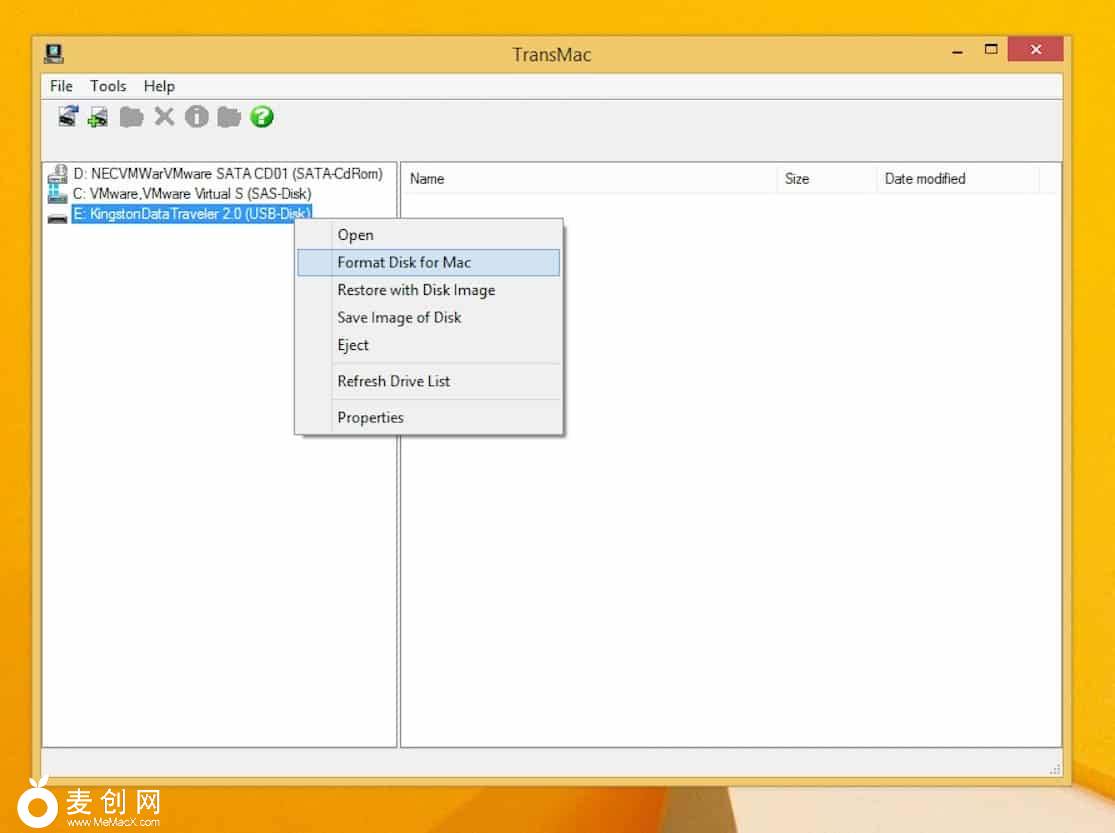Click the first grey folder toolbar icon

coord(131,117)
